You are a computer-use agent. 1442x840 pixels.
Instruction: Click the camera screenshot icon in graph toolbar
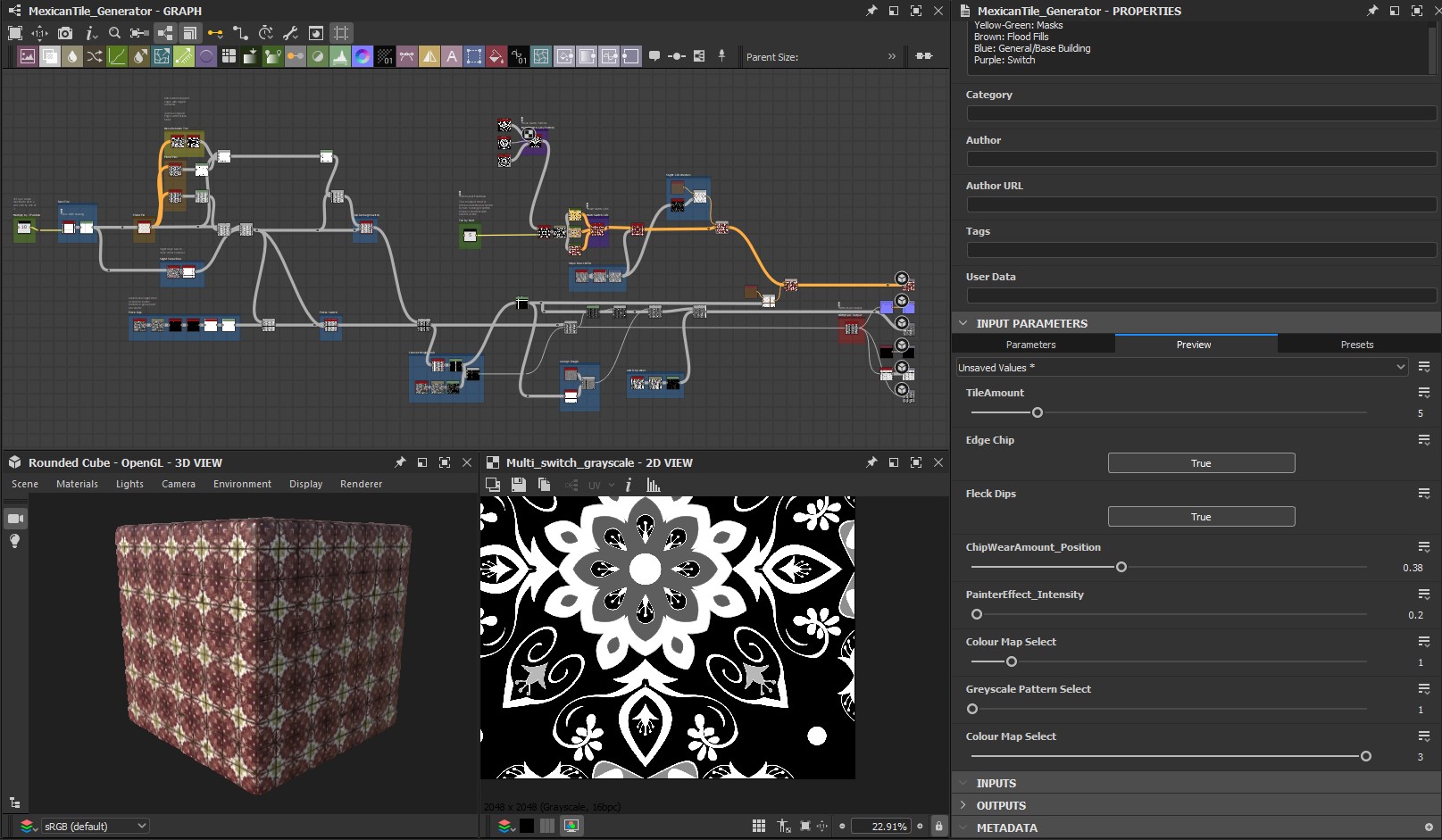click(x=65, y=33)
